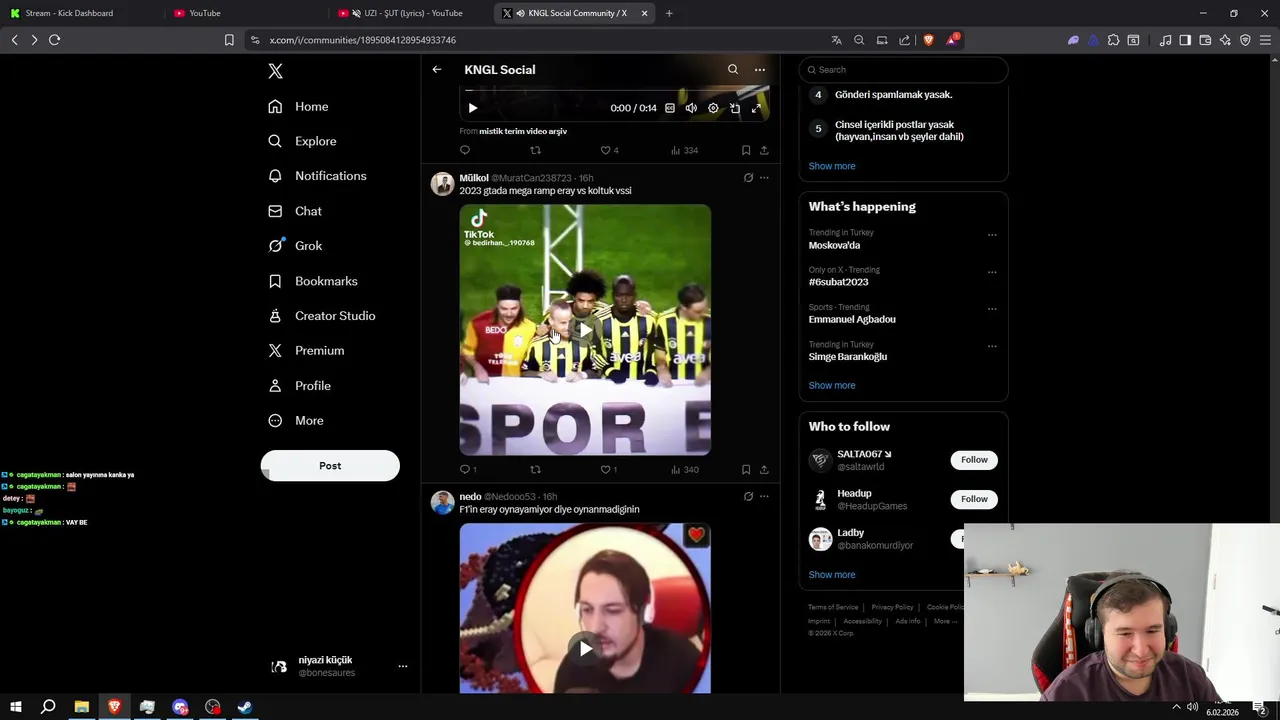View analytics showing 340 views
Screen dimensions: 1280x720
pyautogui.click(x=684, y=469)
